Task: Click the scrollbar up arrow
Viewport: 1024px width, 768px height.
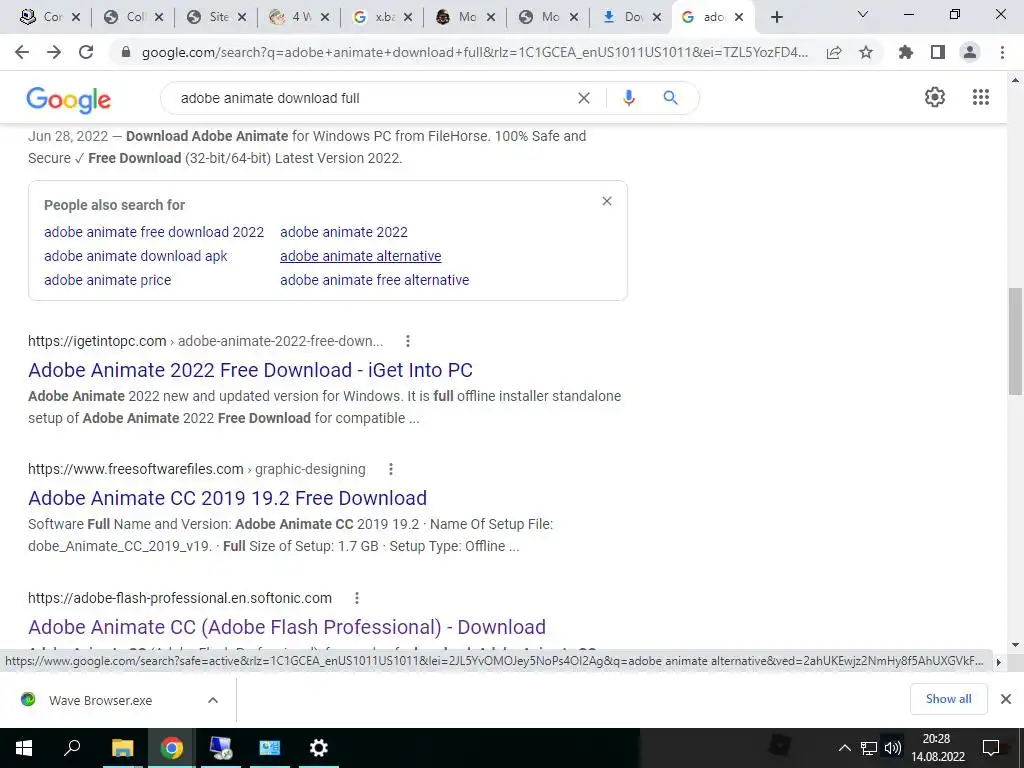Action: pos(1015,80)
